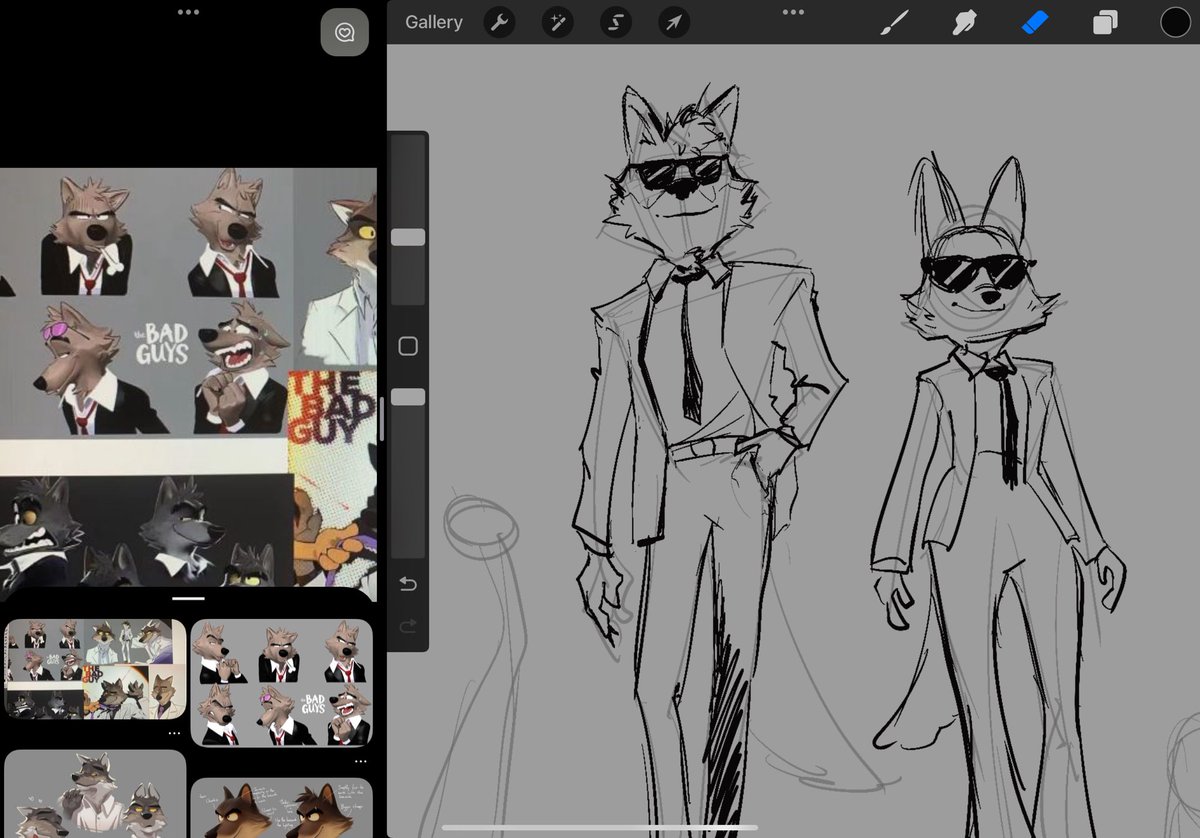1200x838 pixels.
Task: Select the Smudge tool
Action: [x=964, y=22]
